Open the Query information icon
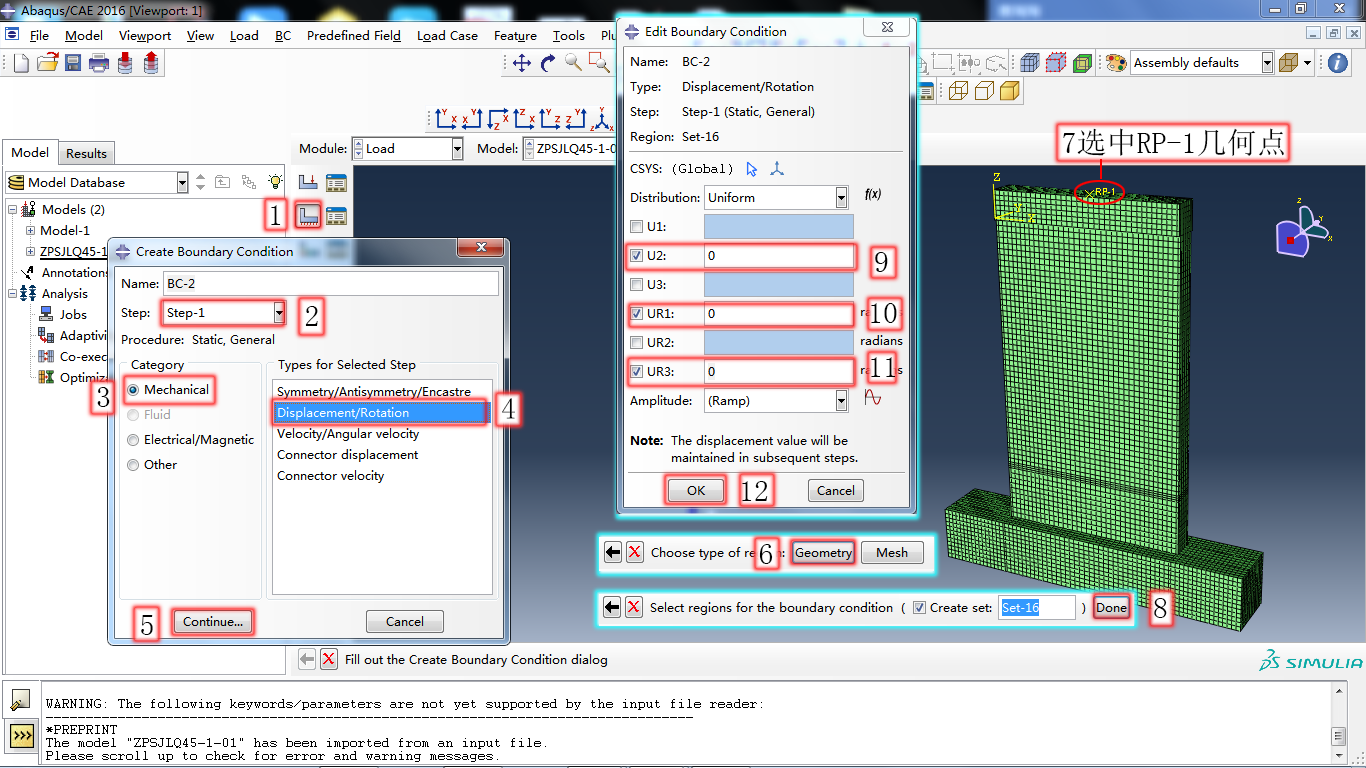This screenshot has height=768, width=1366. (1338, 63)
